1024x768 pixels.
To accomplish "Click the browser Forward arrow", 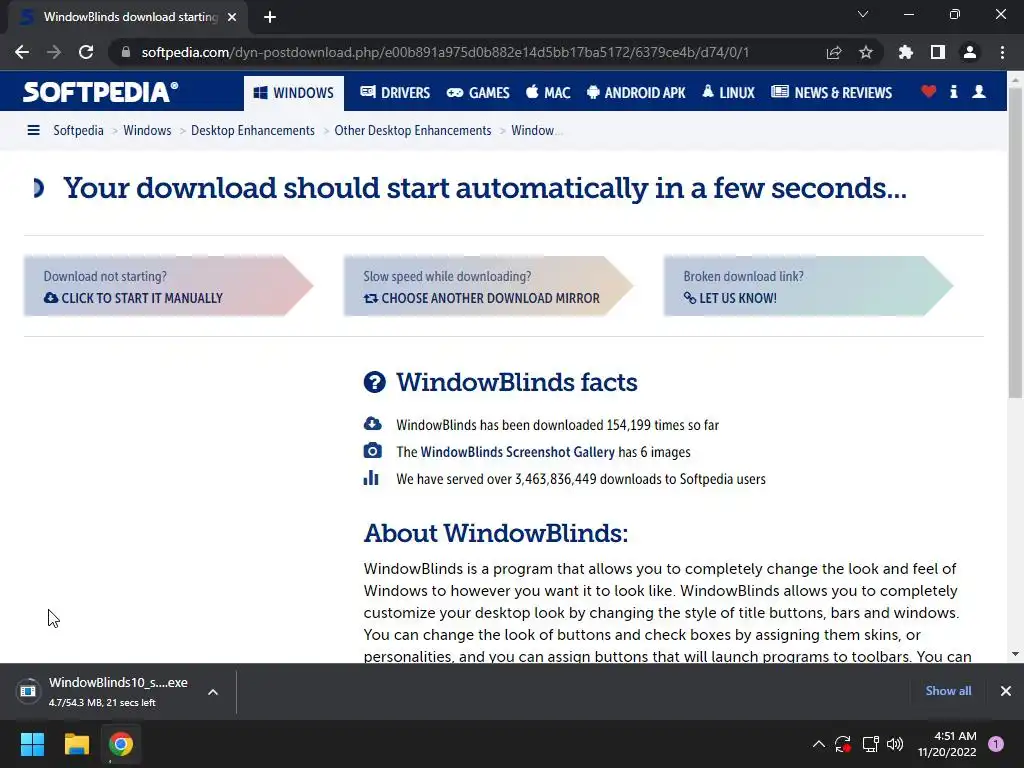I will [54, 52].
